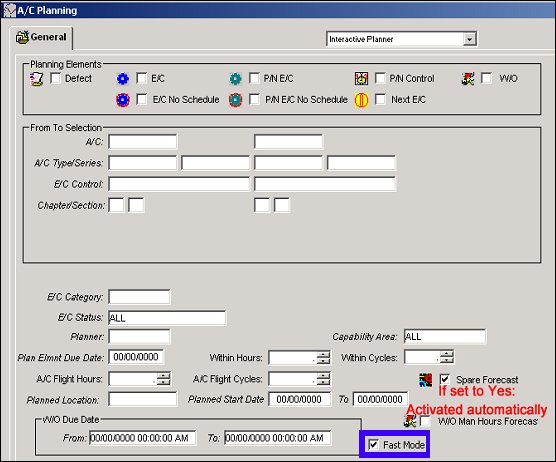Open the Interactive Planner dropdown
Screen dimensions: 556x462
click(x=469, y=39)
